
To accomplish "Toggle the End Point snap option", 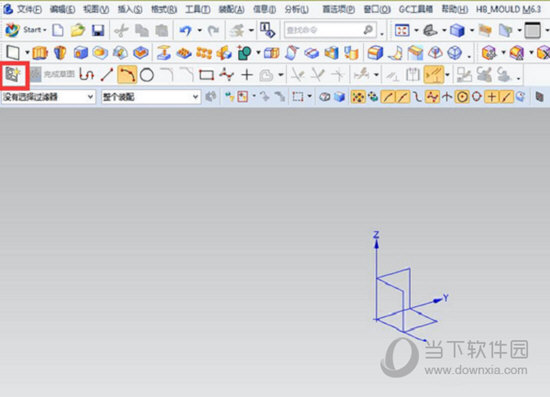I will tap(388, 96).
